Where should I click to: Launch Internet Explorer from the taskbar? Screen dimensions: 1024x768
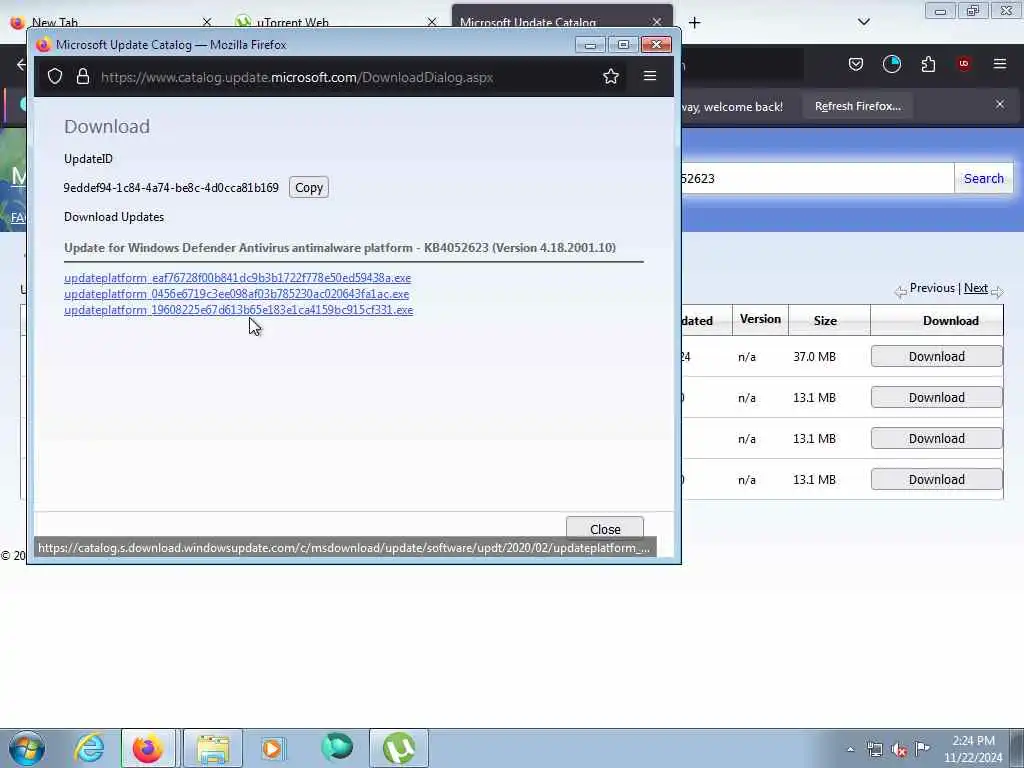click(x=89, y=748)
